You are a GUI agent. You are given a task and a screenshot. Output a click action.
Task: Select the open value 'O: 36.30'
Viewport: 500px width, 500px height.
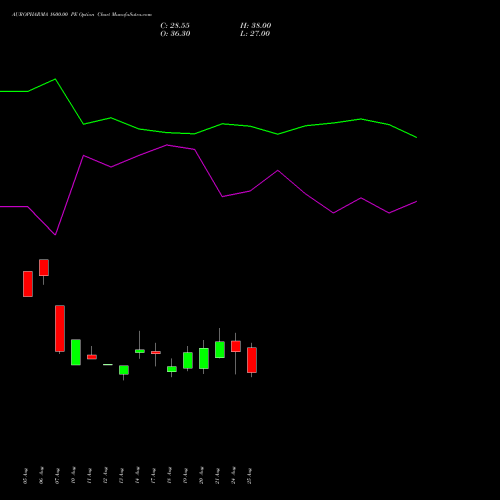tap(175, 34)
